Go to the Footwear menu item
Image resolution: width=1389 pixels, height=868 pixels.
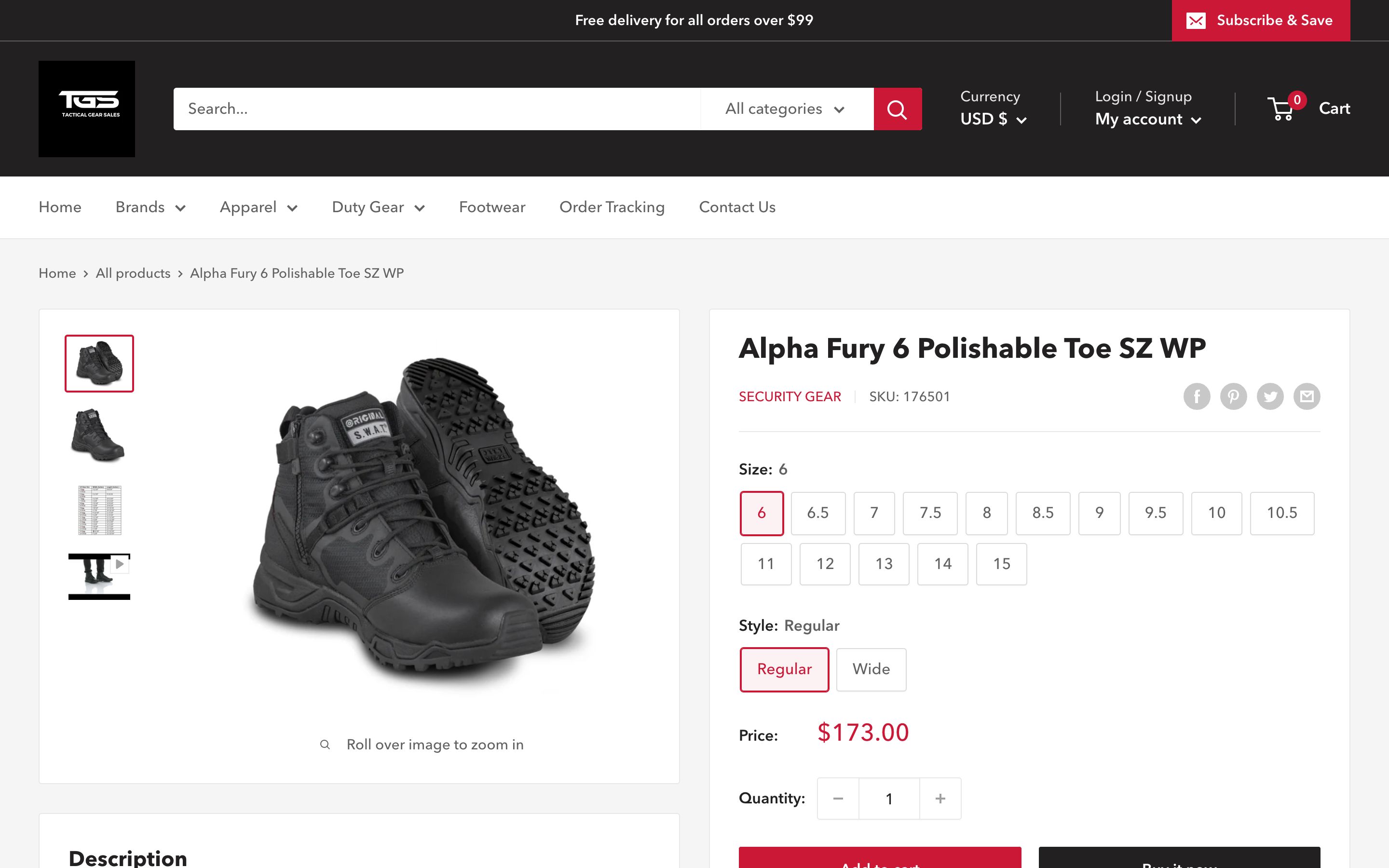coord(492,207)
